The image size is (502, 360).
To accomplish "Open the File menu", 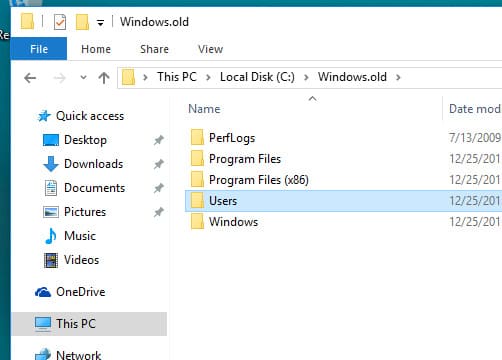I will click(x=39, y=49).
